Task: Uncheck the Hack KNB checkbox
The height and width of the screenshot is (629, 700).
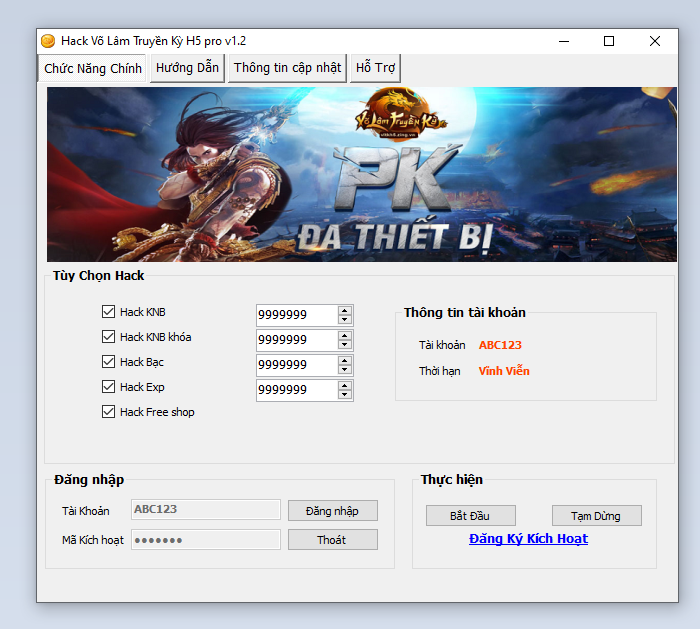Action: point(109,312)
